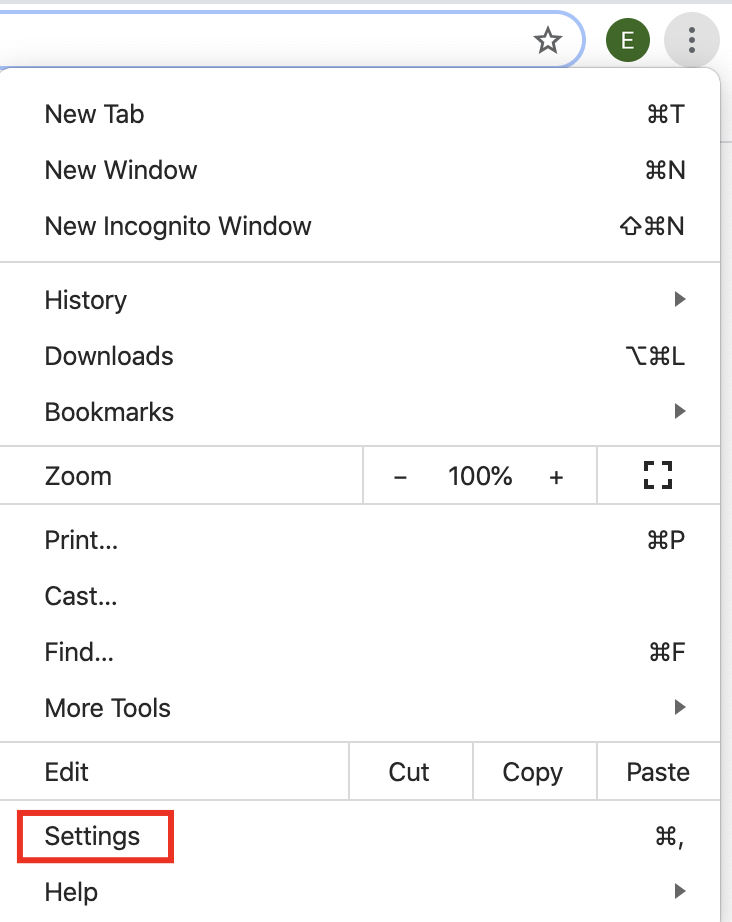Open the profile avatar E
732x922 pixels.
628,41
